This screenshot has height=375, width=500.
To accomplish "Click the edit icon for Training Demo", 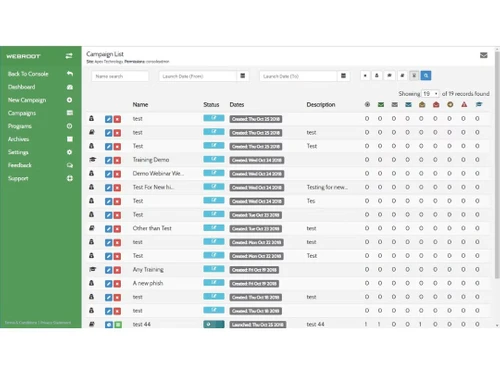I will [x=109, y=160].
